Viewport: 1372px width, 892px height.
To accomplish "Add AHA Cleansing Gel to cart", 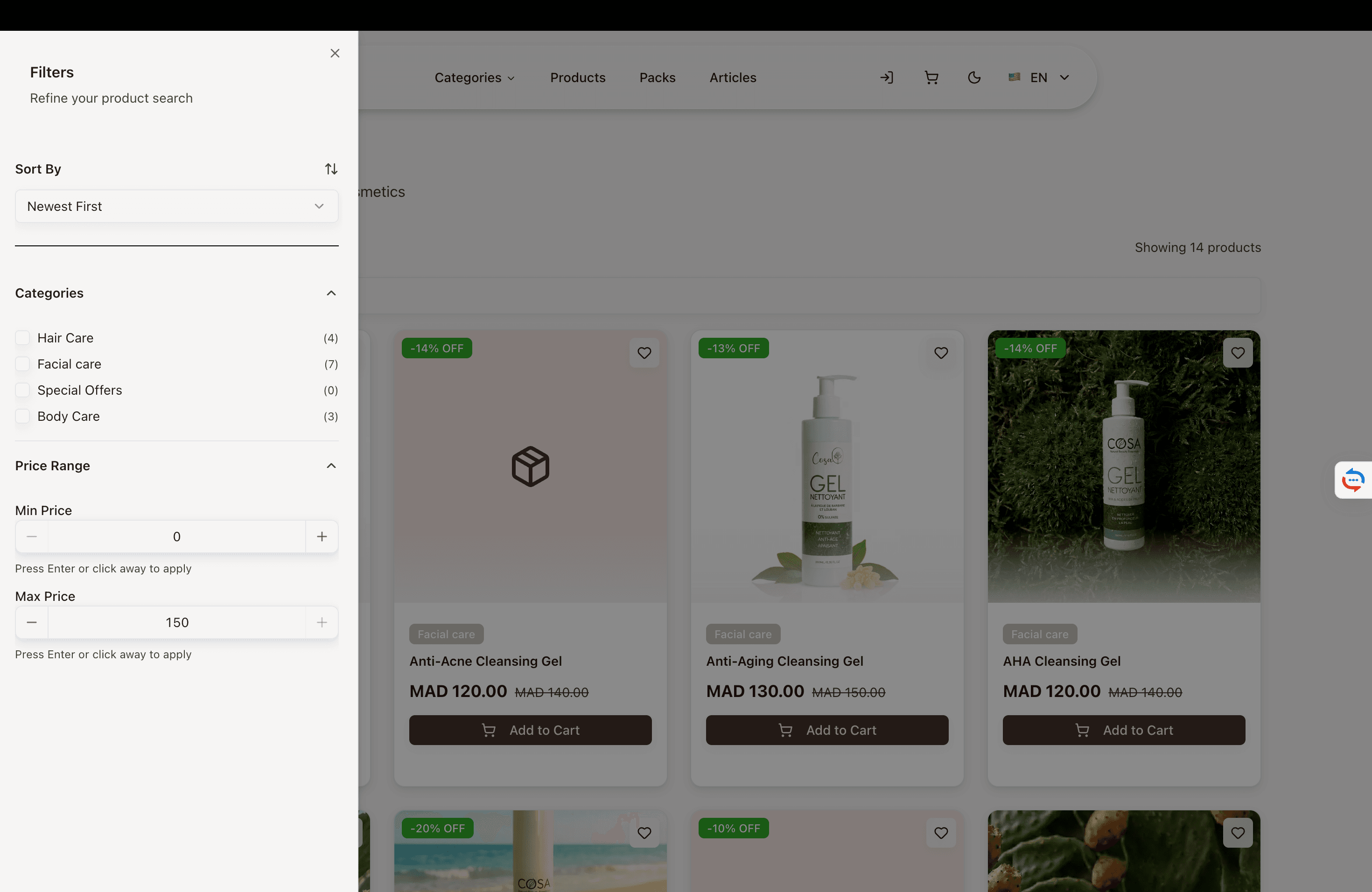I will tap(1124, 730).
